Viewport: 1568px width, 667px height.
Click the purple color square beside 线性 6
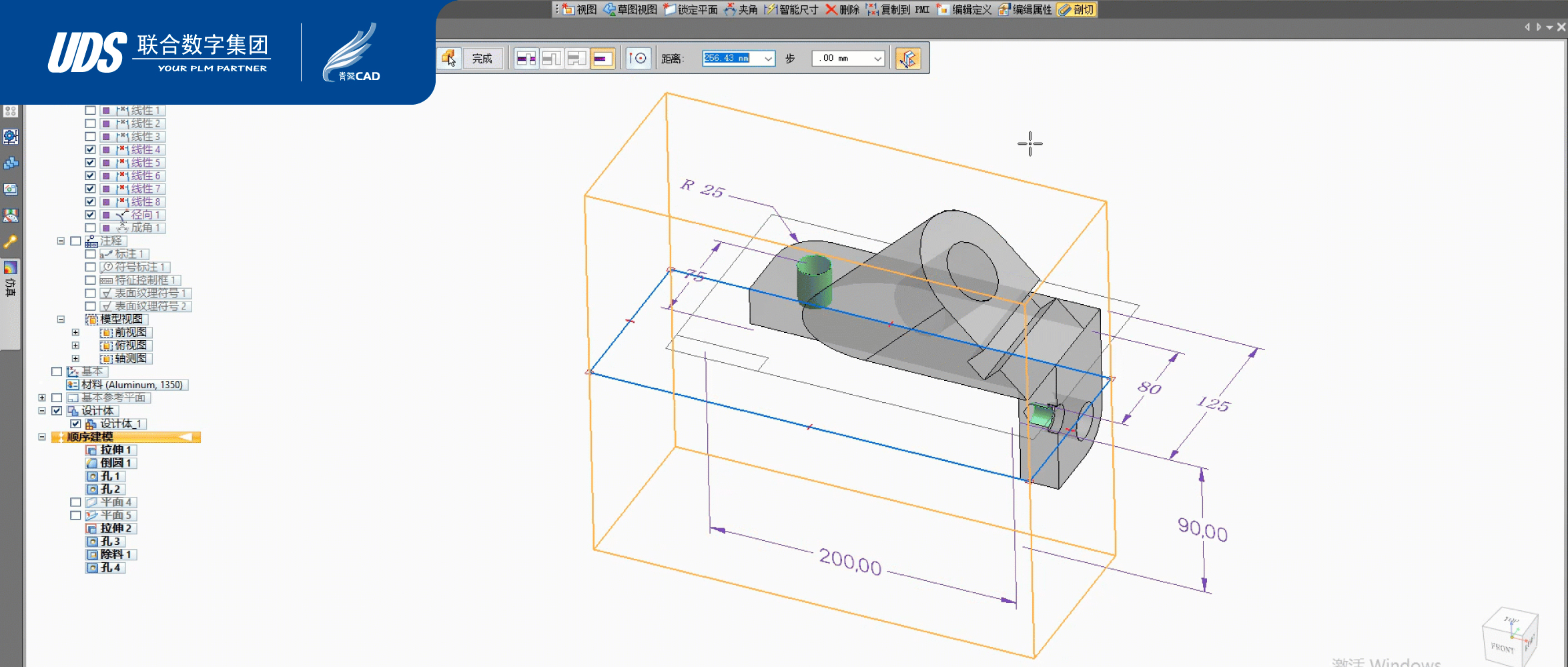[105, 175]
